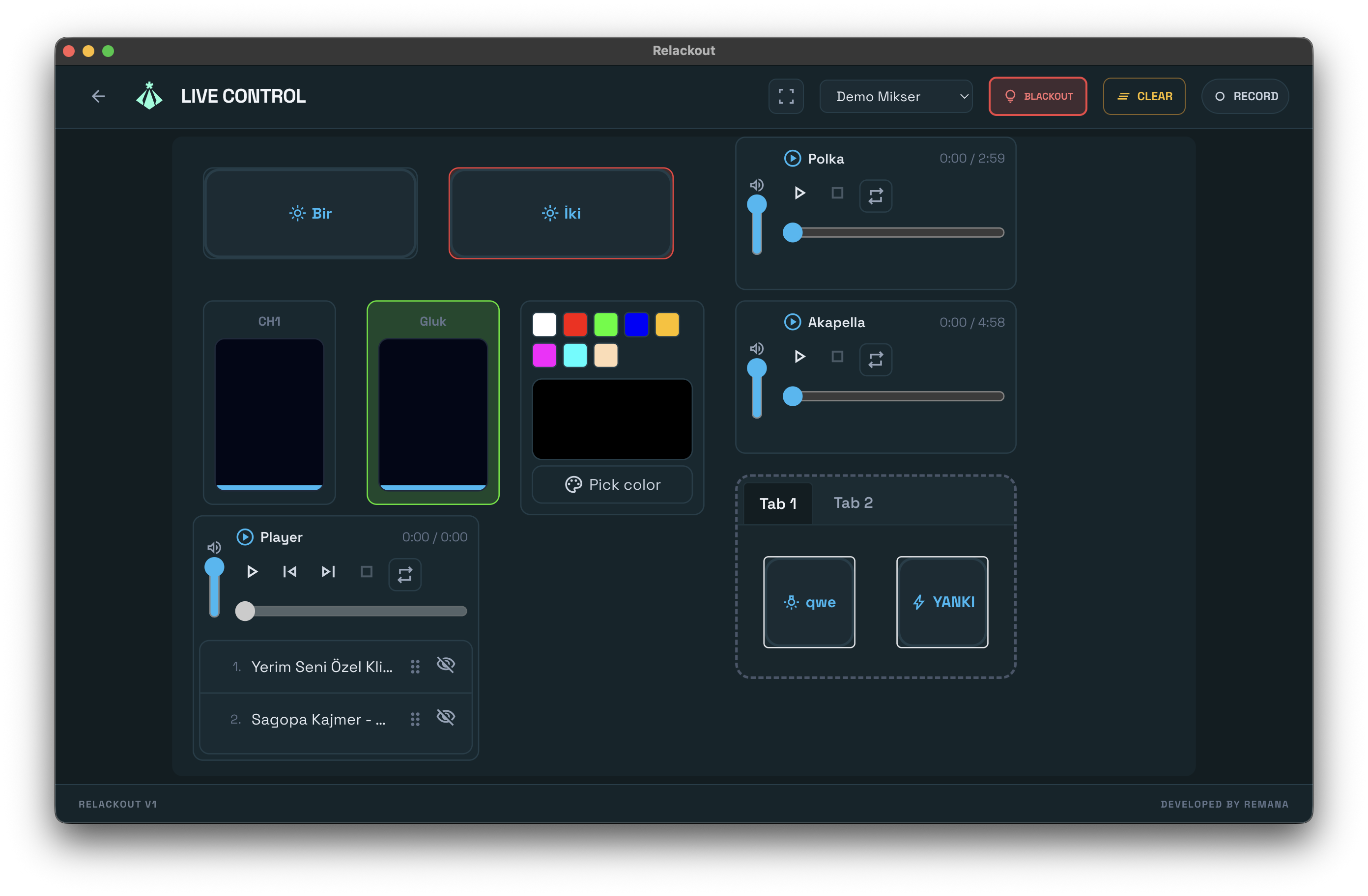Toggle visibility of Yerim Seni track
The height and width of the screenshot is (896, 1368).
(446, 665)
